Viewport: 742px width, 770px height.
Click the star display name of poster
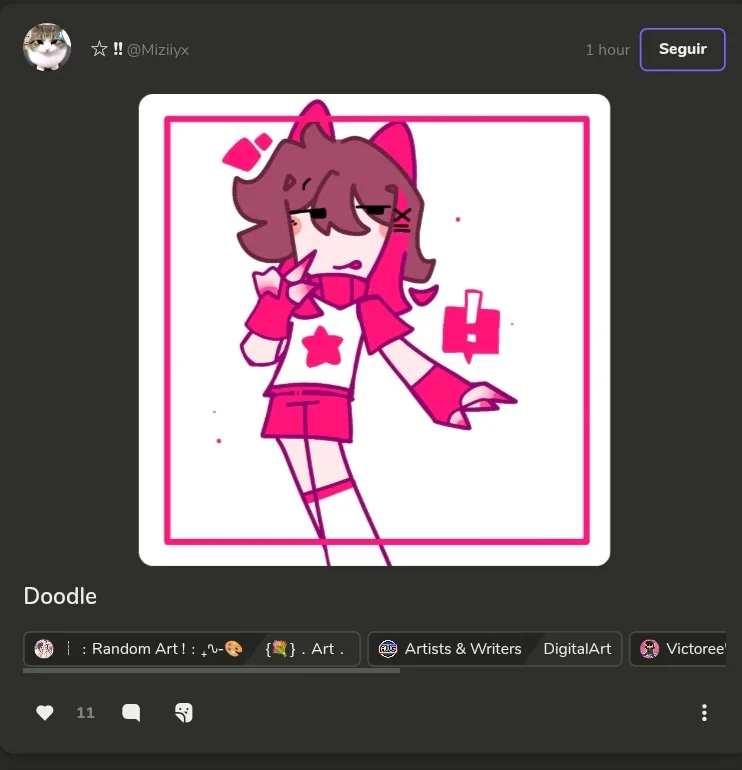(107, 49)
